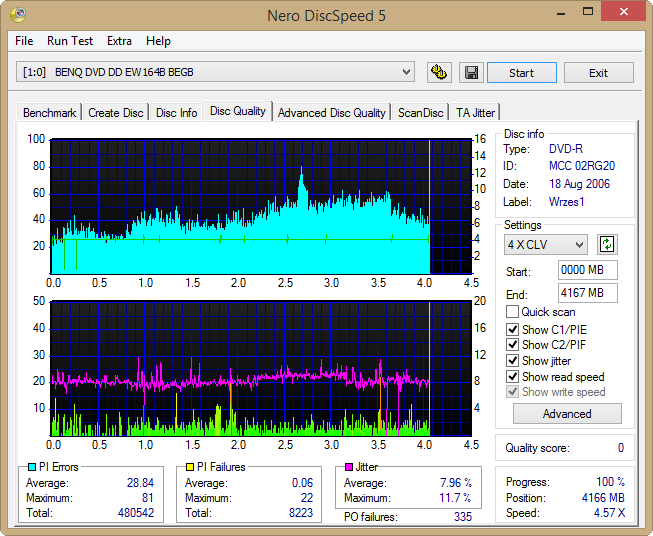653x536 pixels.
Task: Click the Advanced settings button
Action: coord(567,414)
